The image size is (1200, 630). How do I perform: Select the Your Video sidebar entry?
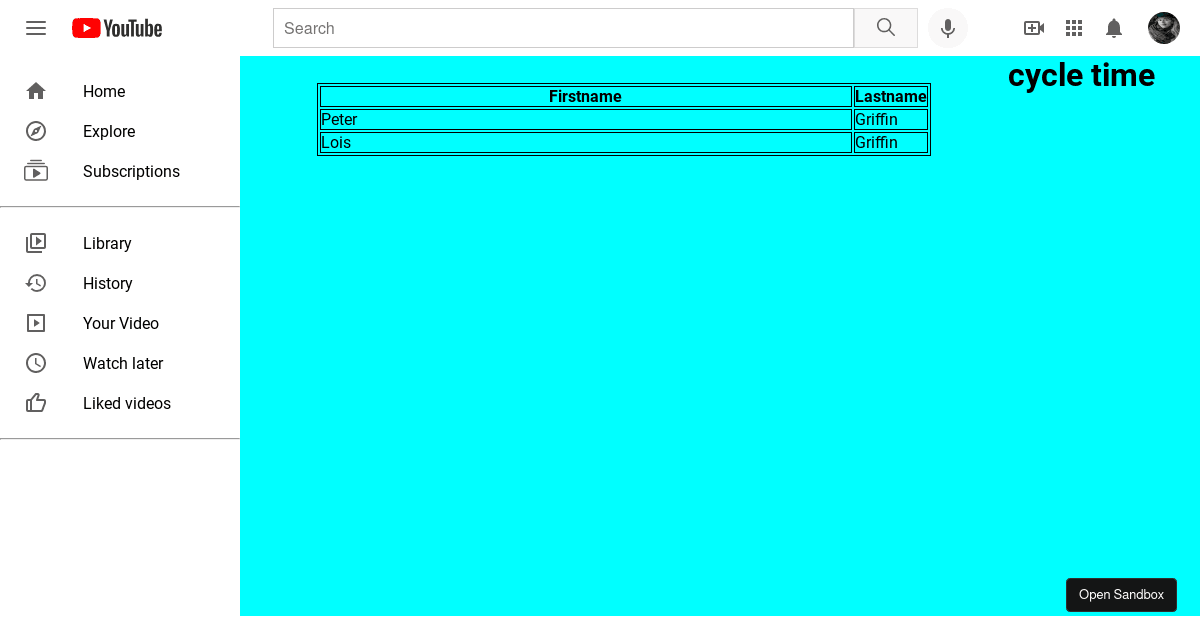tap(121, 323)
